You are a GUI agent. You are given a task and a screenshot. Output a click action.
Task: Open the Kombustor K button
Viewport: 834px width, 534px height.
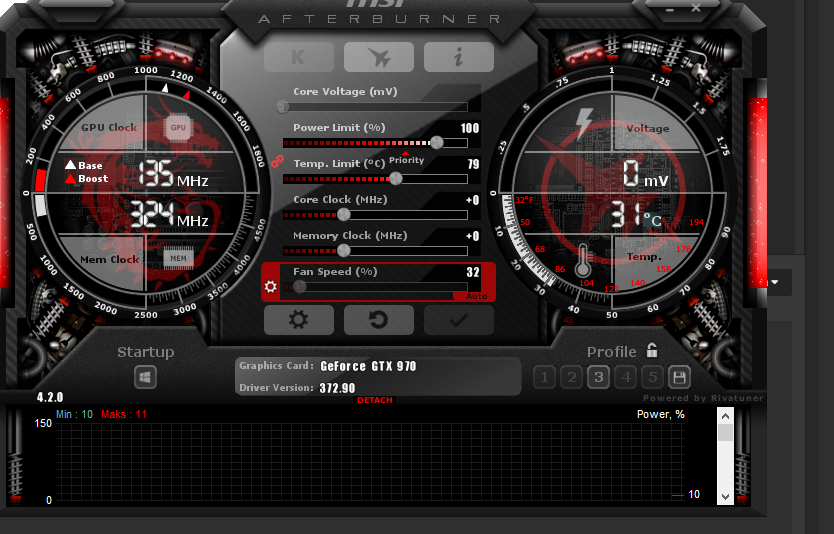click(x=299, y=57)
